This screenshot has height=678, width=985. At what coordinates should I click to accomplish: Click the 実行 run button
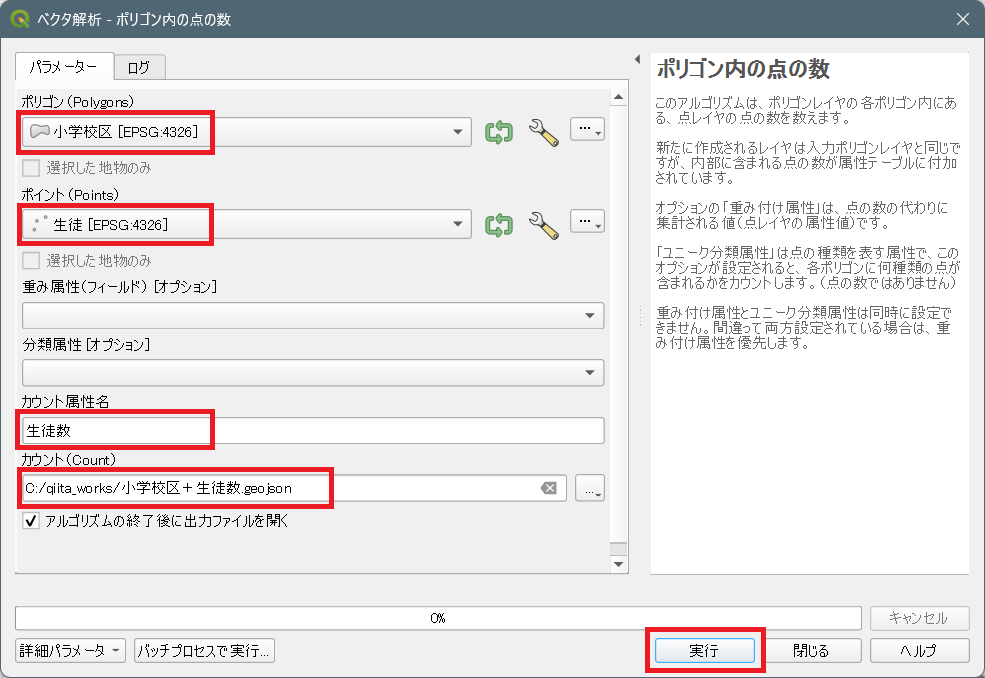click(x=704, y=650)
